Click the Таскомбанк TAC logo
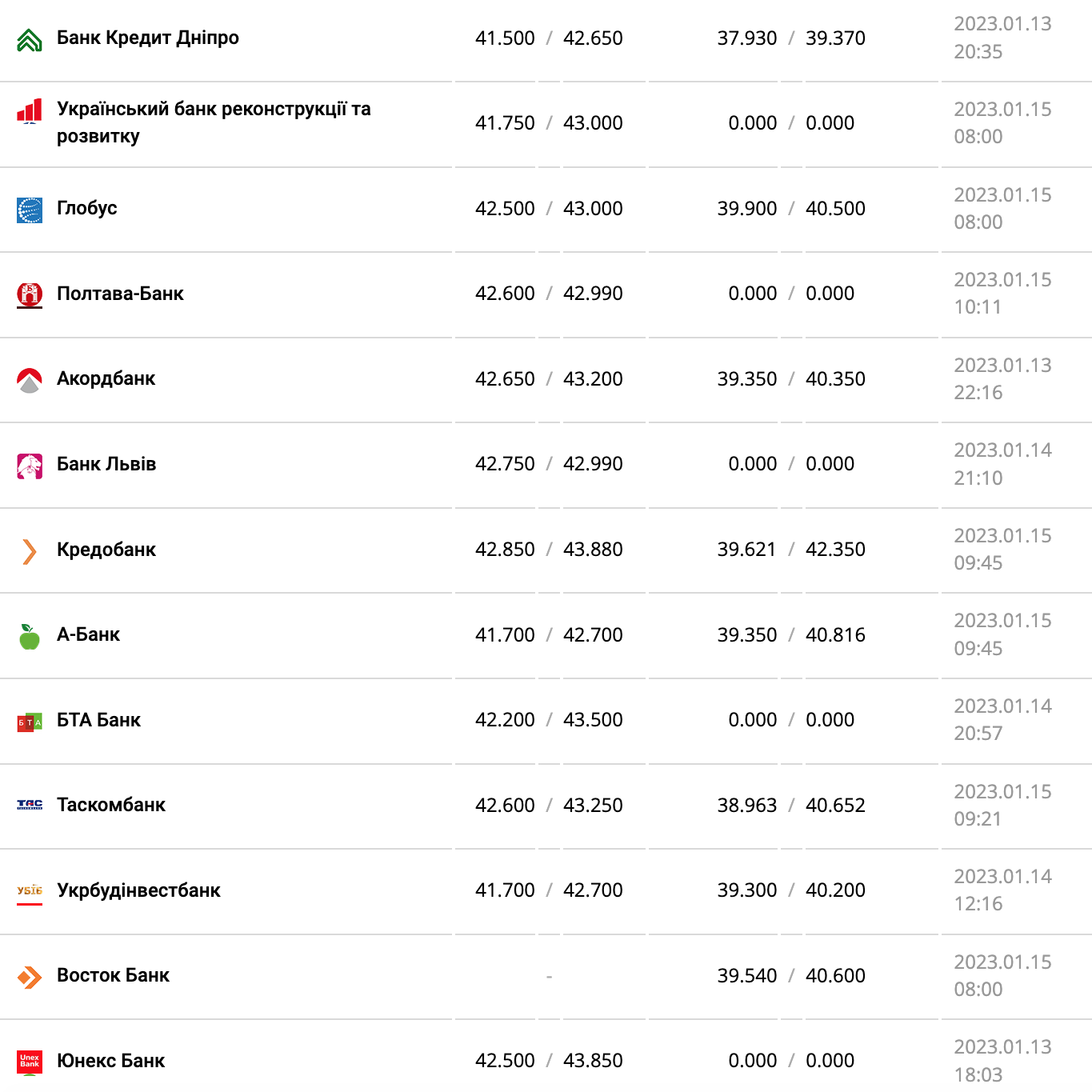This screenshot has width=1092, height=1092. pos(30,805)
